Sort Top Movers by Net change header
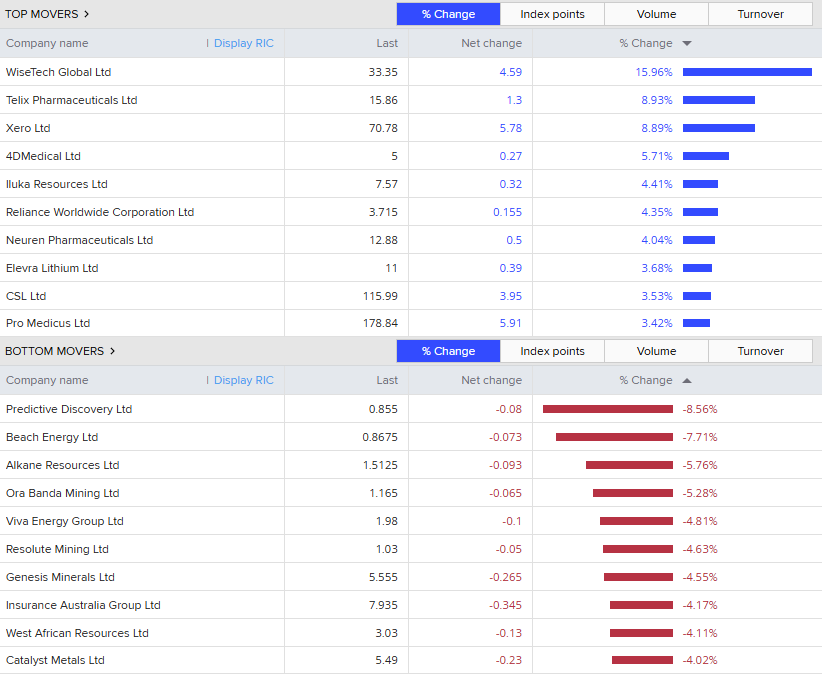The height and width of the screenshot is (679, 822). click(491, 44)
